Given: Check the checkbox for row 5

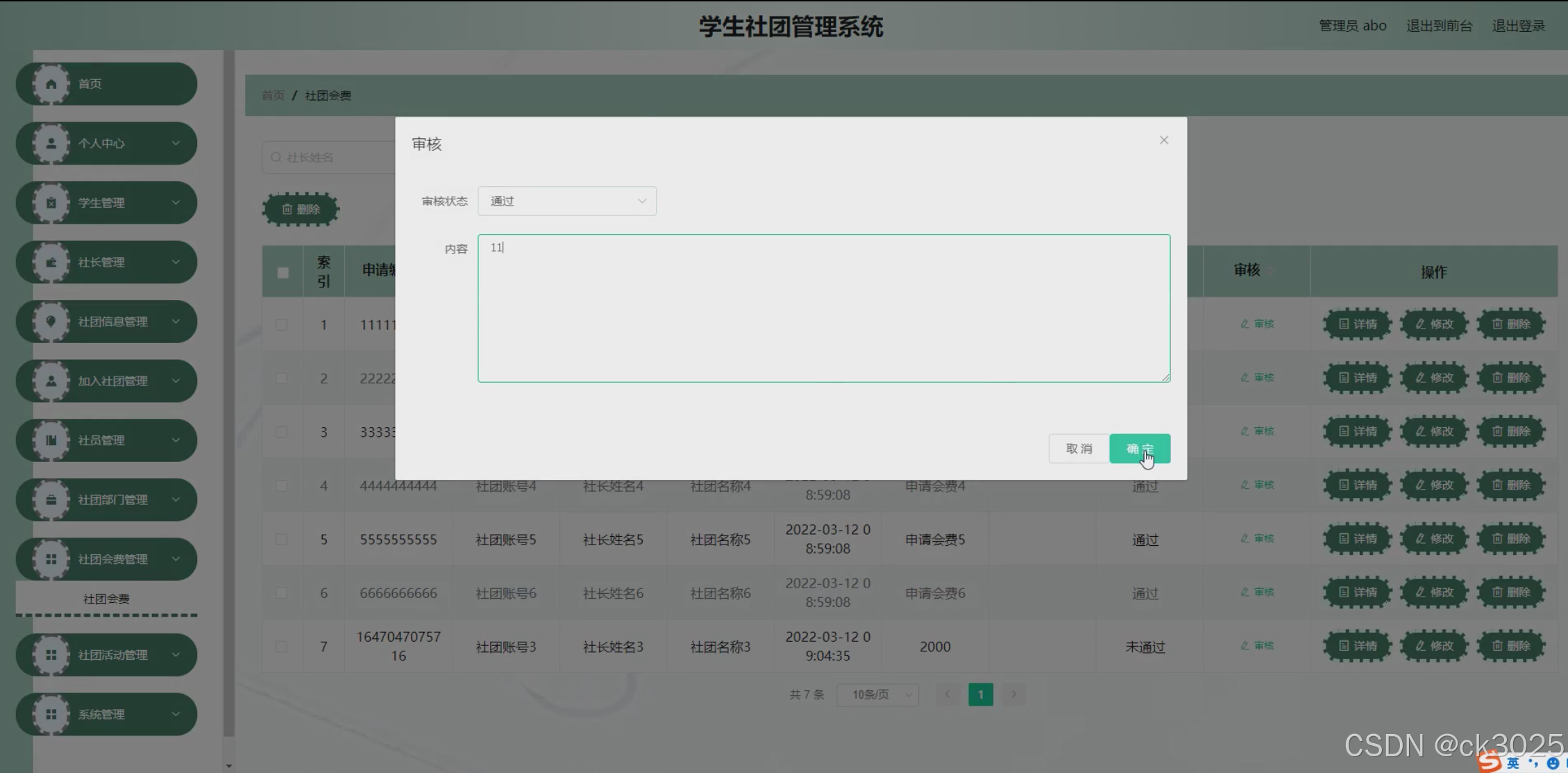Looking at the screenshot, I should [281, 540].
